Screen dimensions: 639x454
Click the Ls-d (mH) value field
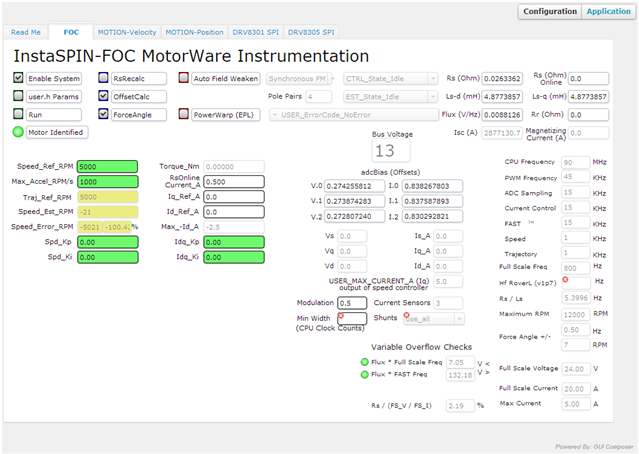pyautogui.click(x=502, y=97)
